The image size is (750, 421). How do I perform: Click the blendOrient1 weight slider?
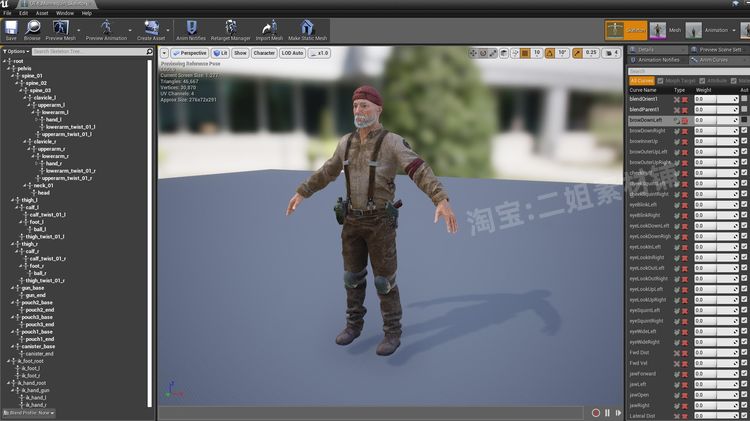[716, 99]
